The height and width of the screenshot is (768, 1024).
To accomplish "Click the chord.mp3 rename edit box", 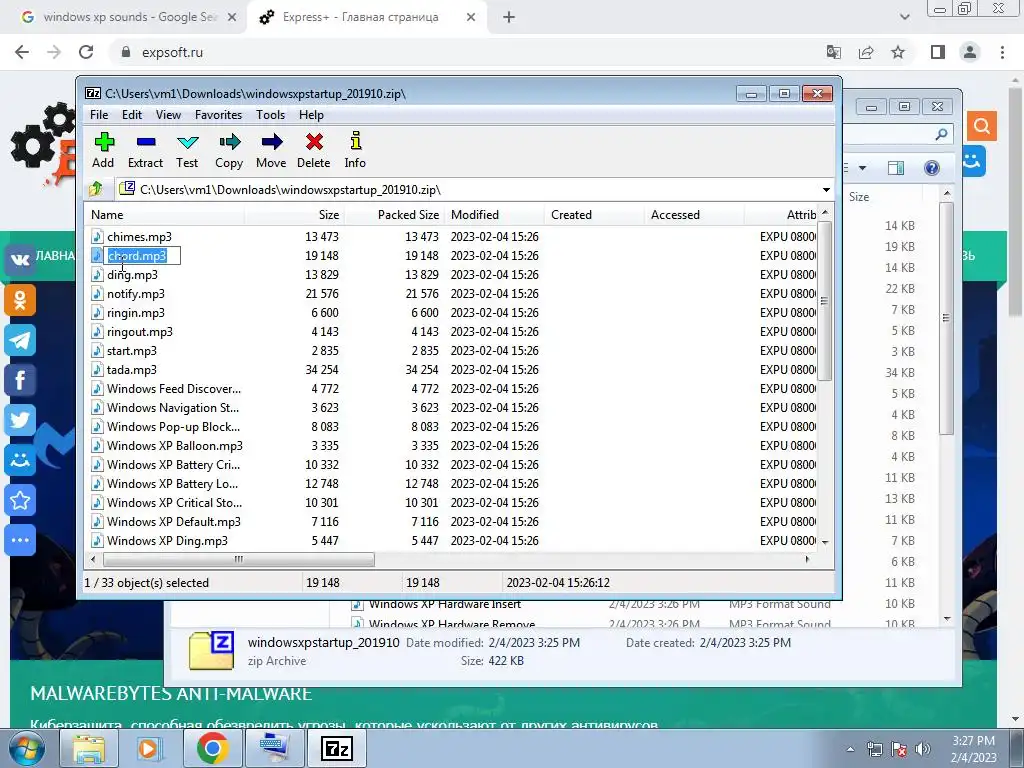I will click(143, 256).
